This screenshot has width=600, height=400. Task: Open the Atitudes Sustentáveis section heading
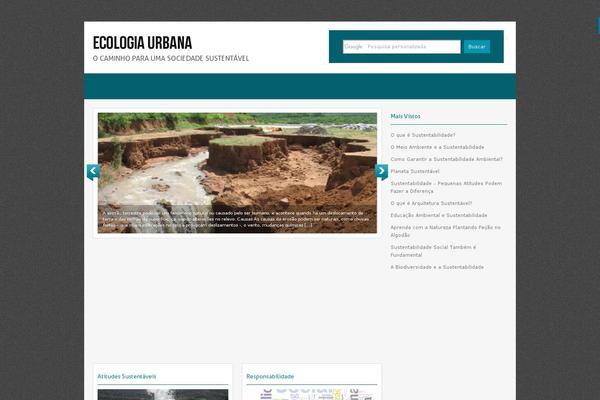coord(127,376)
